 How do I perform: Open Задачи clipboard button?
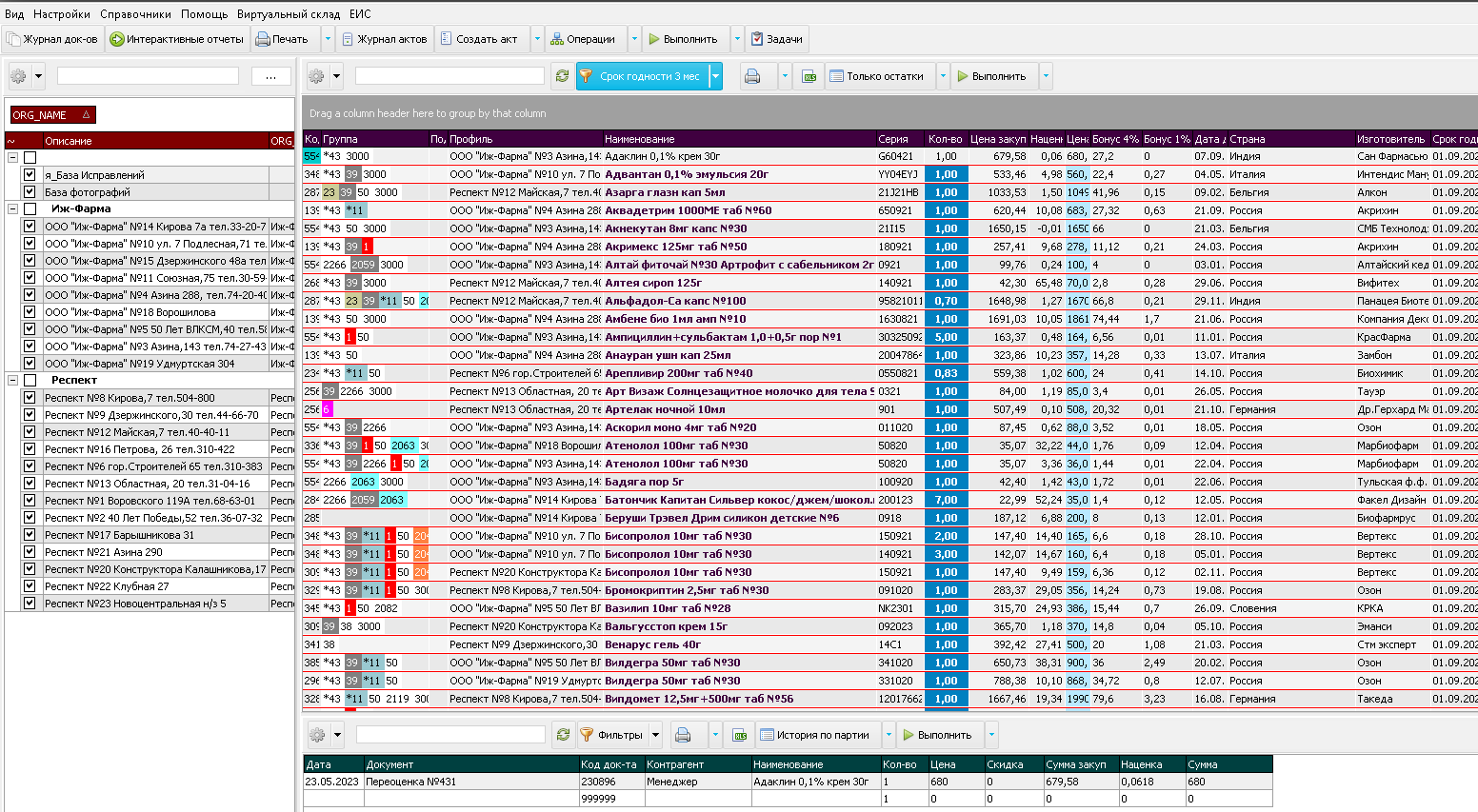pyautogui.click(x=777, y=39)
